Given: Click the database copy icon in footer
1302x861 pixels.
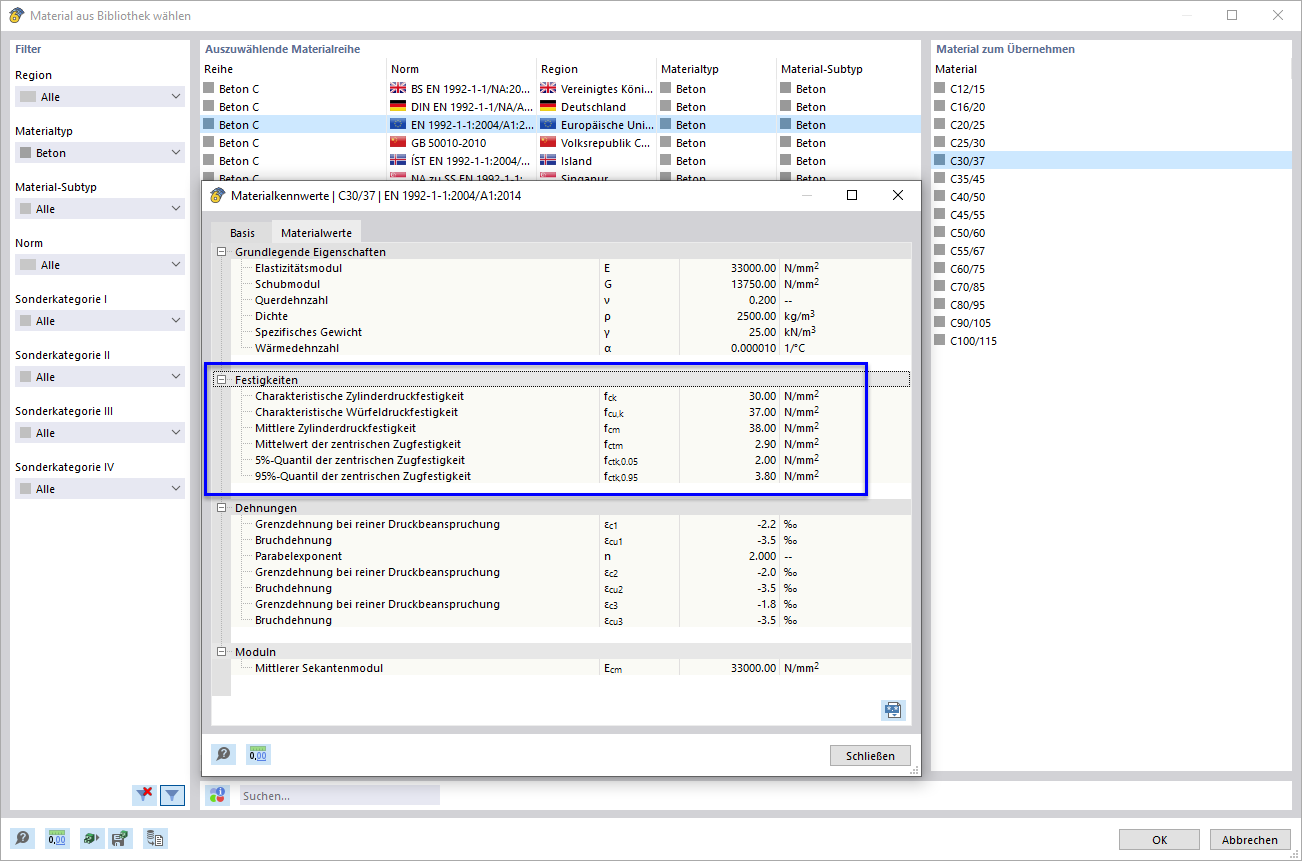Looking at the screenshot, I should coord(155,839).
